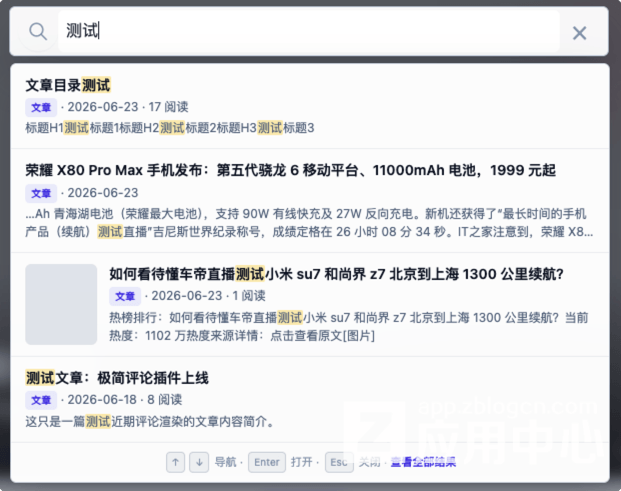Click the up arrow navigation key hint

175,462
